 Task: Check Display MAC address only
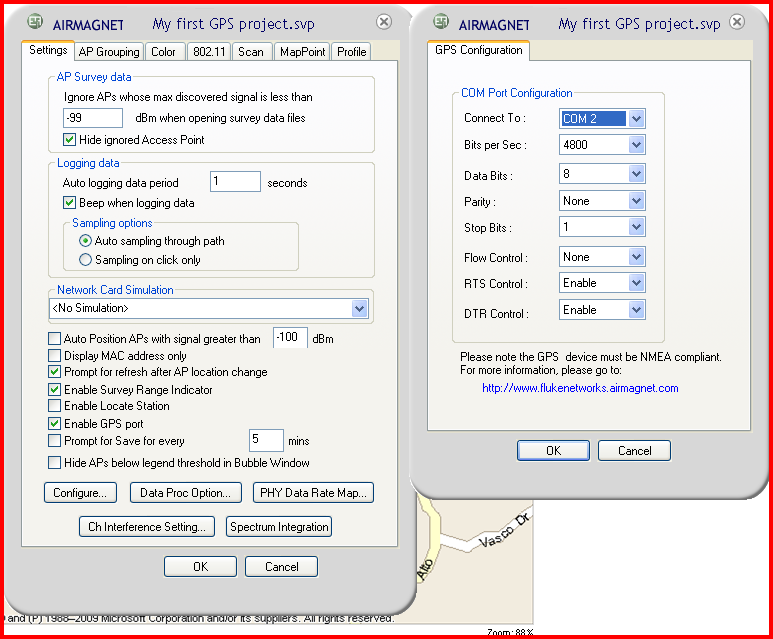coord(54,355)
